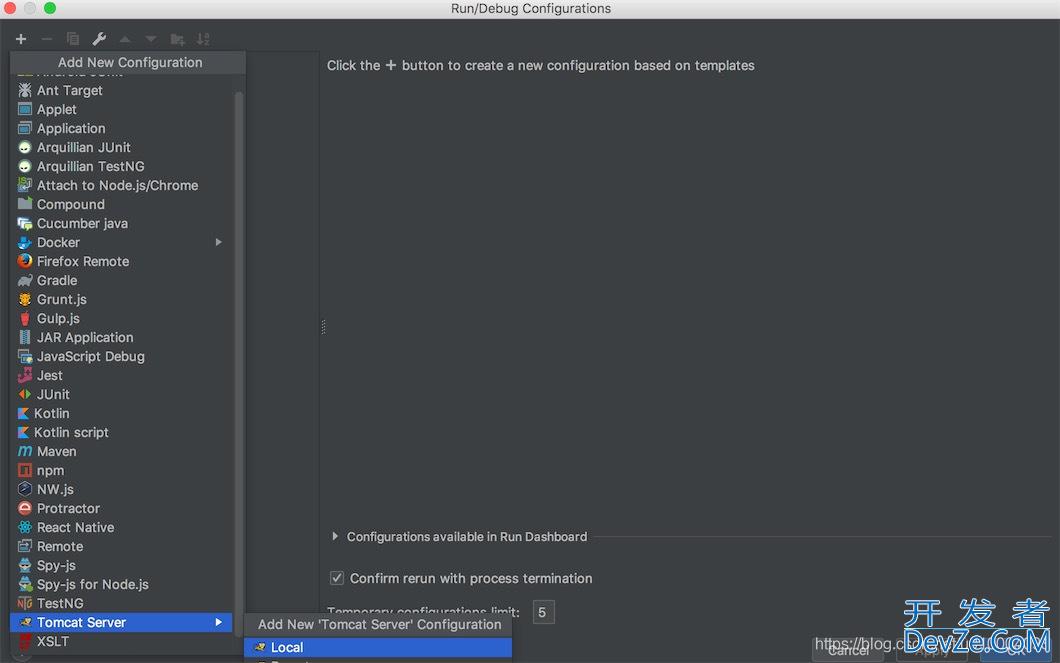
Task: Open templates with the wrench icon
Action: [x=99, y=39]
